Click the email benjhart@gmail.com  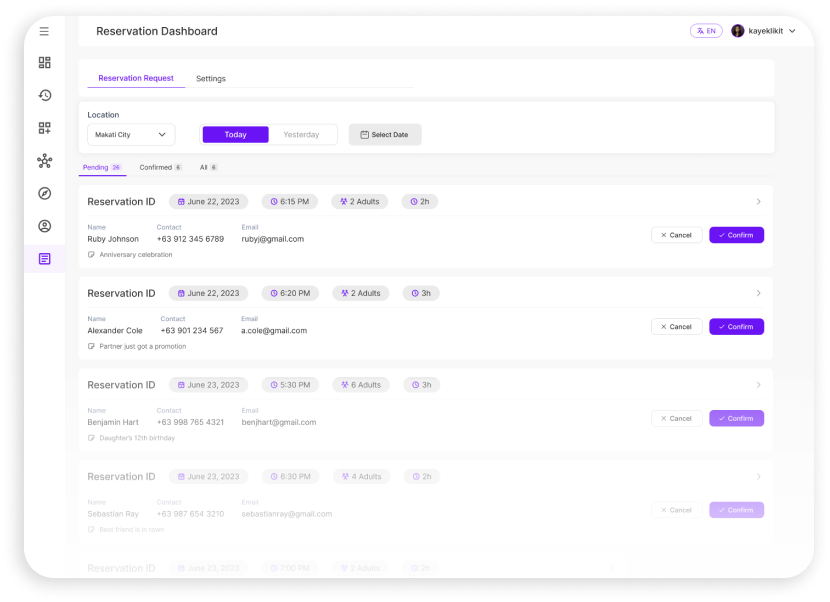pos(279,422)
